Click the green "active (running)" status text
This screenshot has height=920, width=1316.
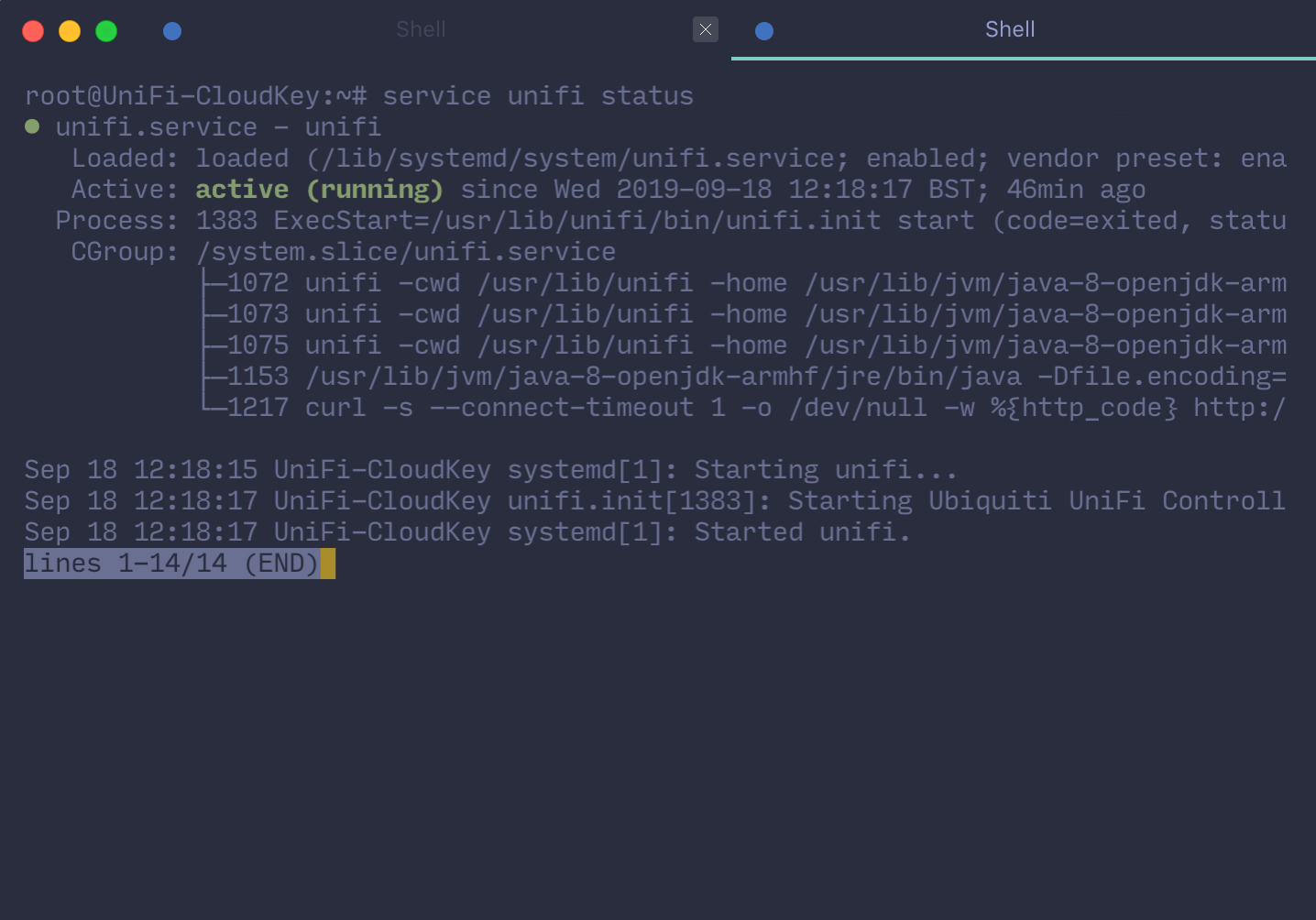(319, 190)
